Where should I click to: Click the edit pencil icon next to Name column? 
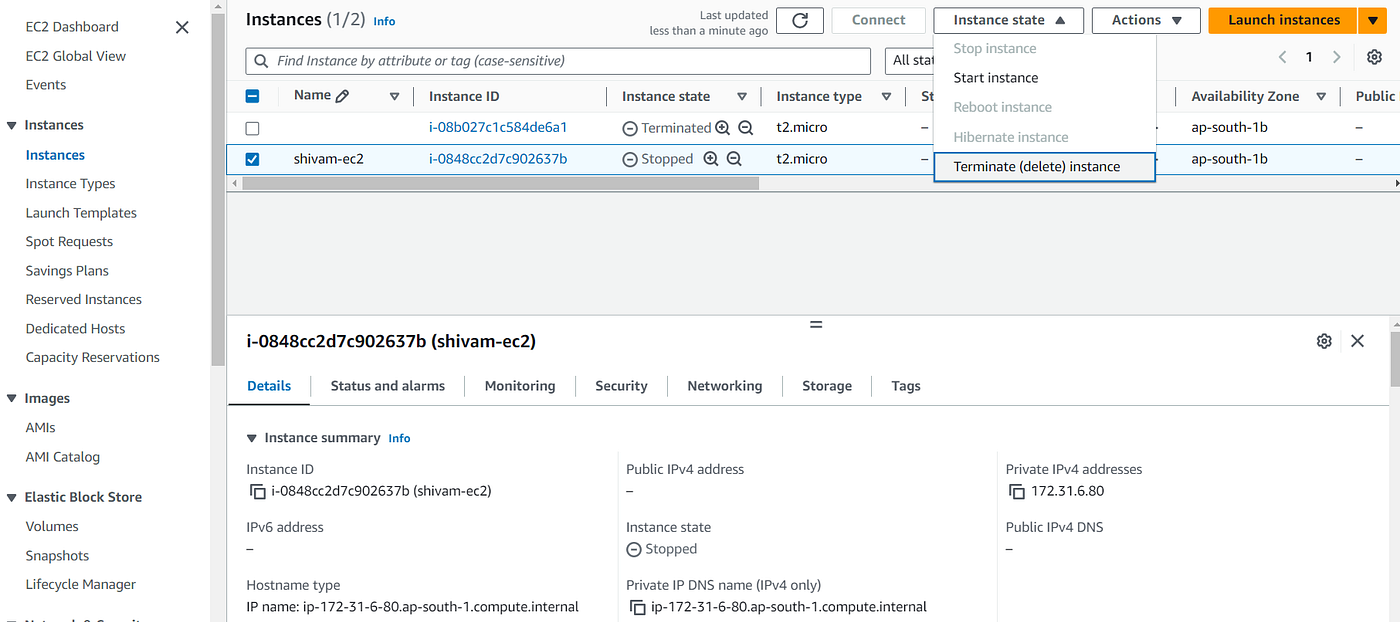[x=343, y=96]
